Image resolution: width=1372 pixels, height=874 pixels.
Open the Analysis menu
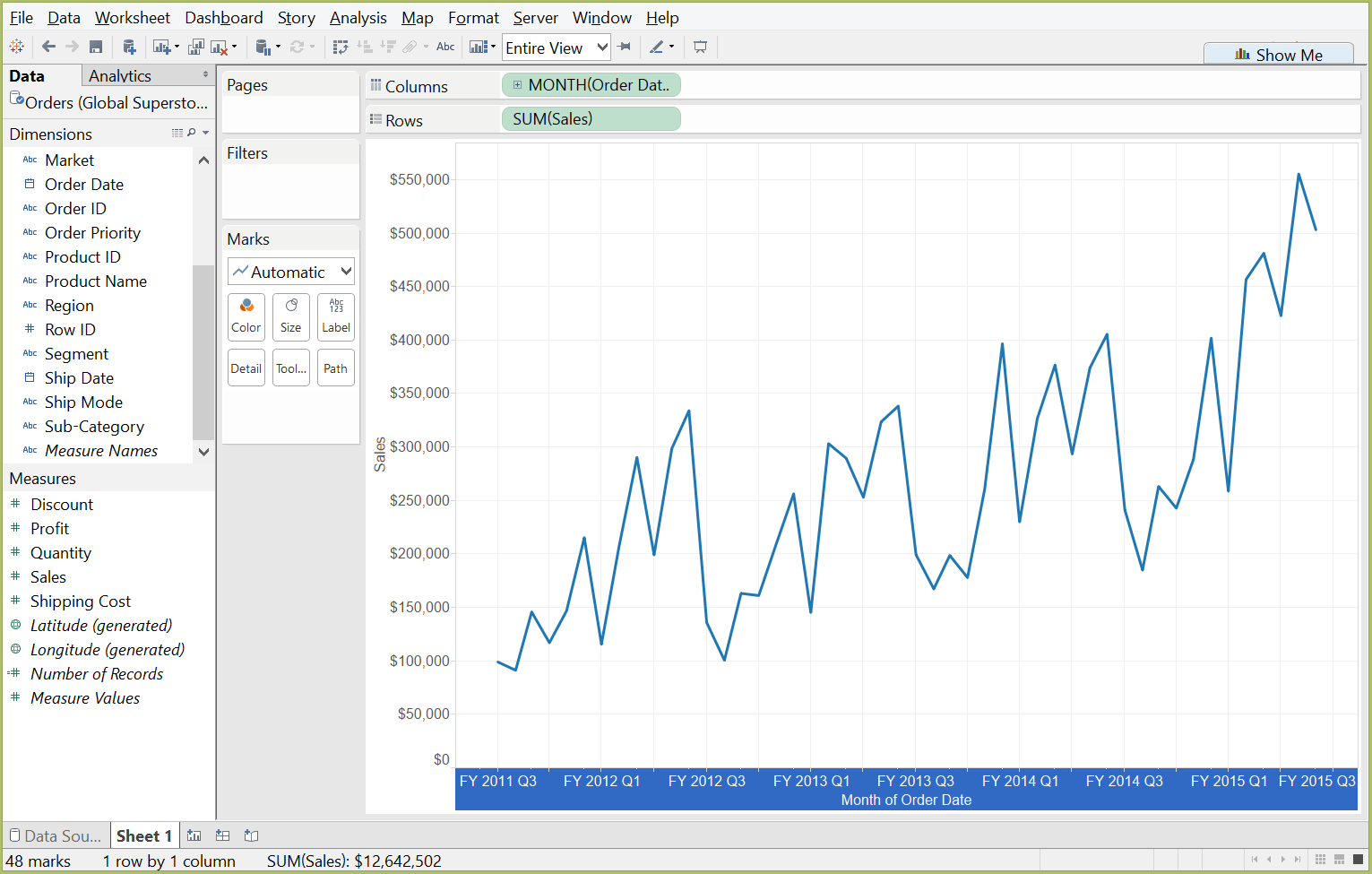tap(358, 17)
